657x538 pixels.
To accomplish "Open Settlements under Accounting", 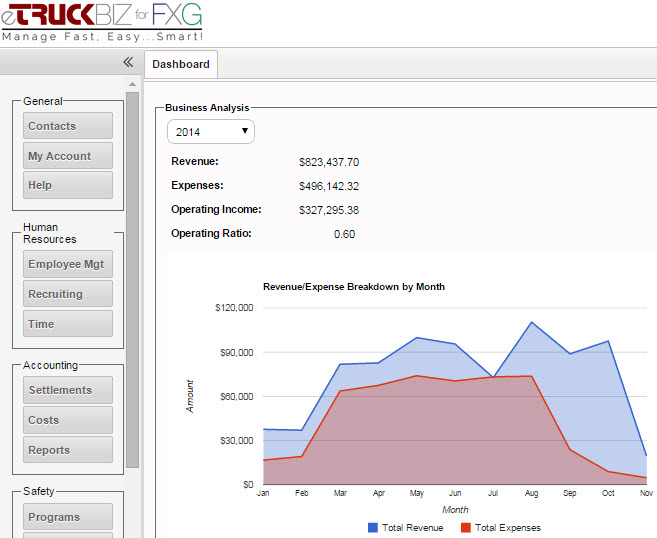I will pos(68,390).
